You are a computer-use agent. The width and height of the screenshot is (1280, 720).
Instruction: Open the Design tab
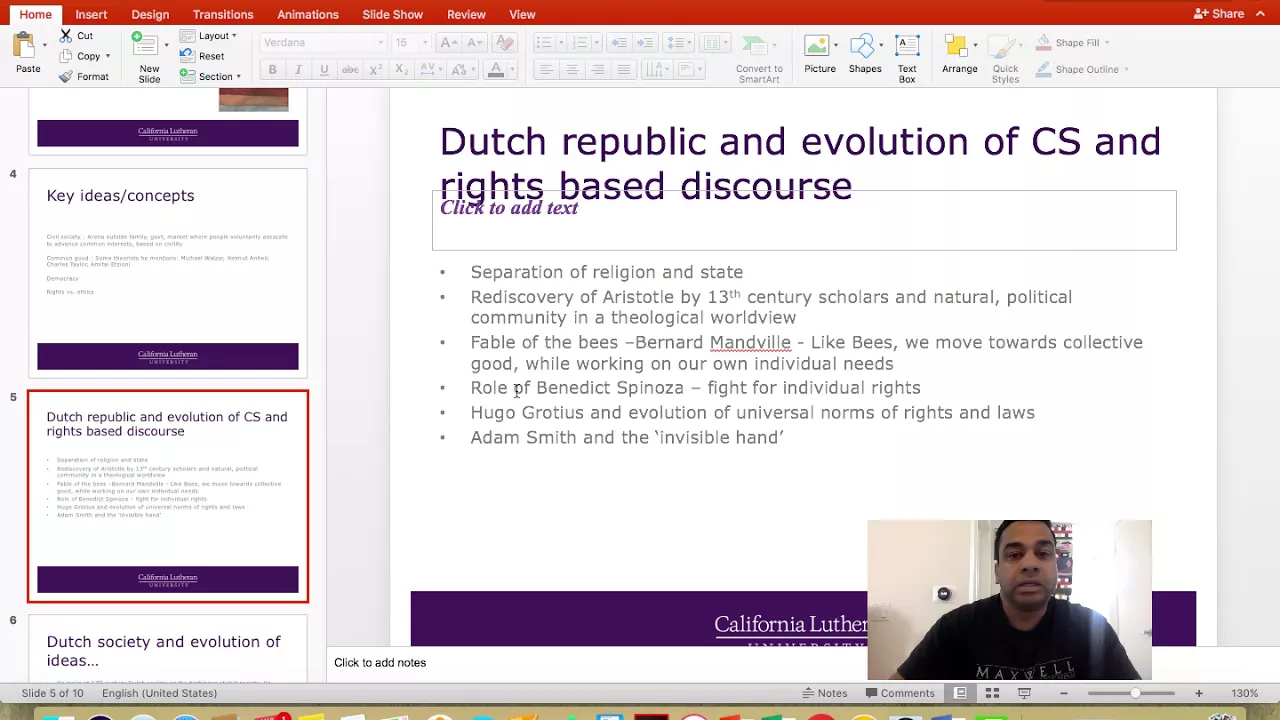tap(150, 14)
